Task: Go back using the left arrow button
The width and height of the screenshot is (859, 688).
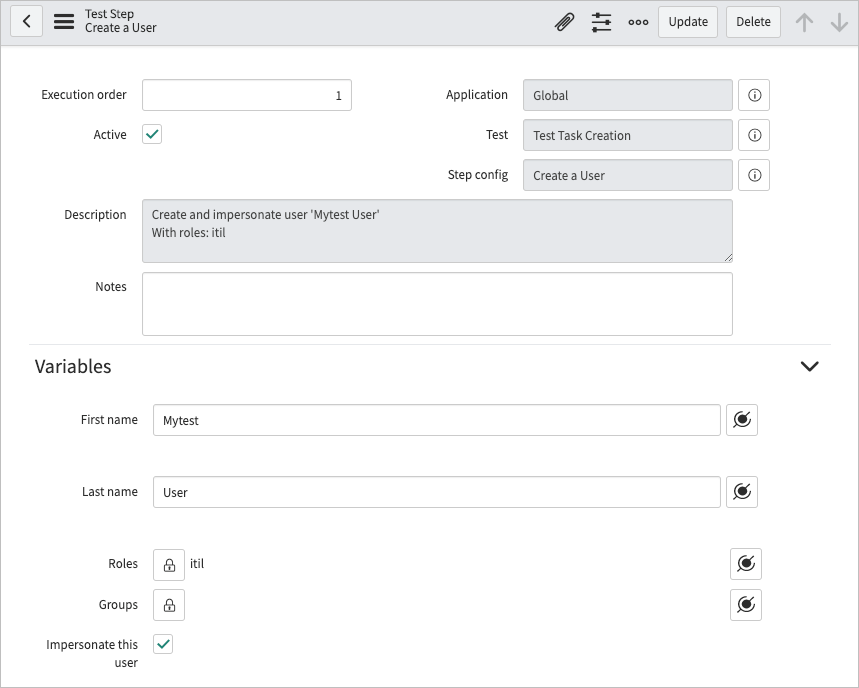Action: pyautogui.click(x=26, y=21)
